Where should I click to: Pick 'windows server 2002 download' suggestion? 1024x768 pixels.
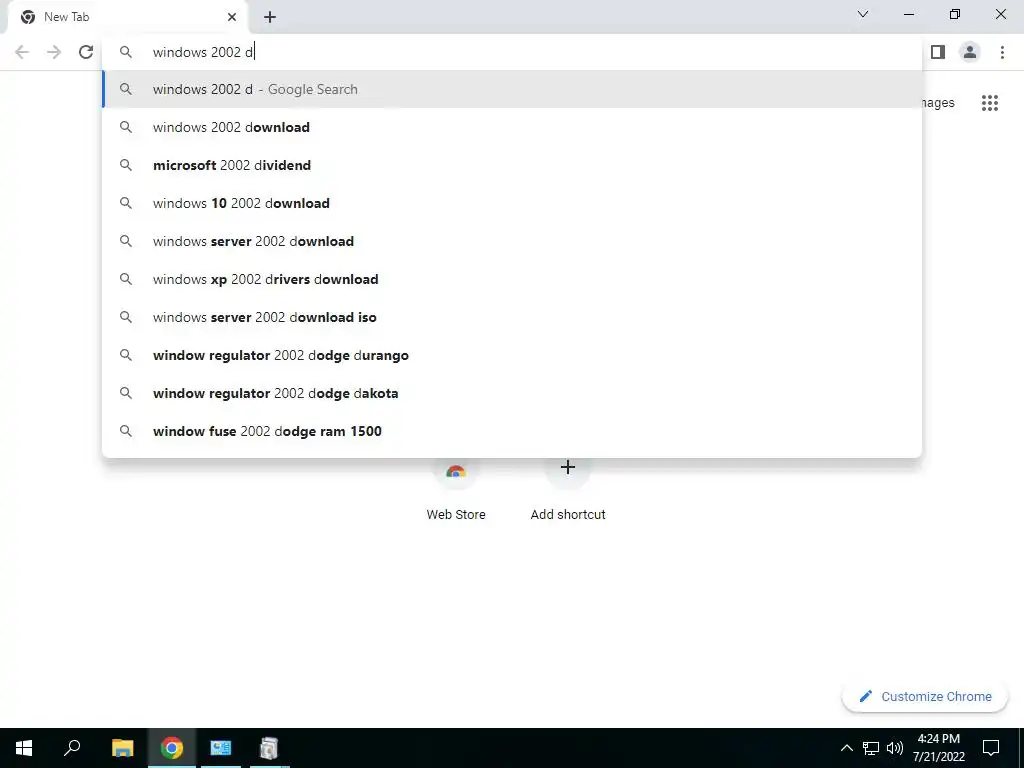coord(512,241)
